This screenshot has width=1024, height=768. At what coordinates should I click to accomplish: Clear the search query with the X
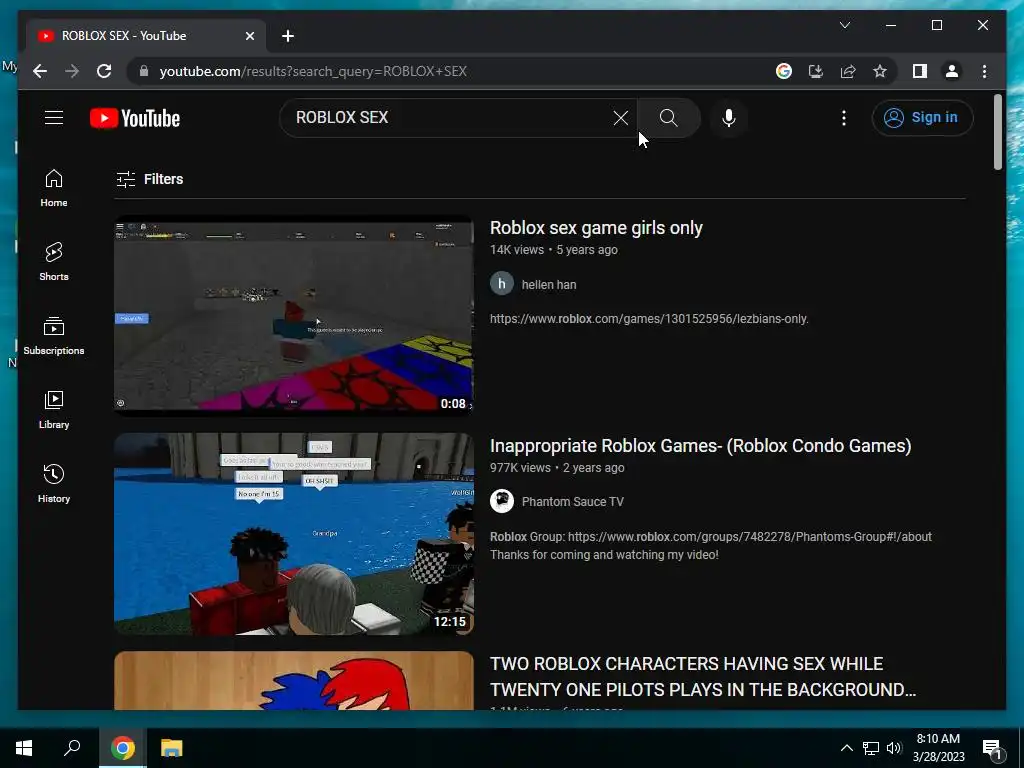click(620, 118)
